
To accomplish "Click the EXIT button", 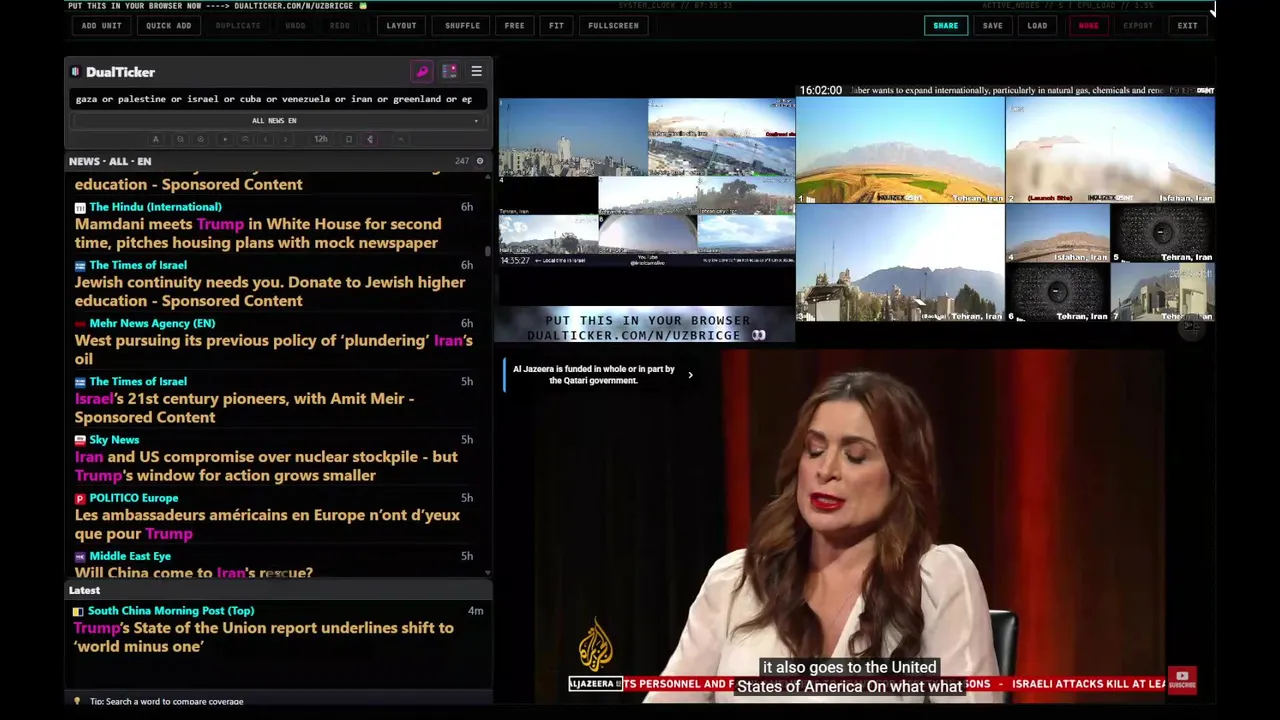I will (1188, 25).
